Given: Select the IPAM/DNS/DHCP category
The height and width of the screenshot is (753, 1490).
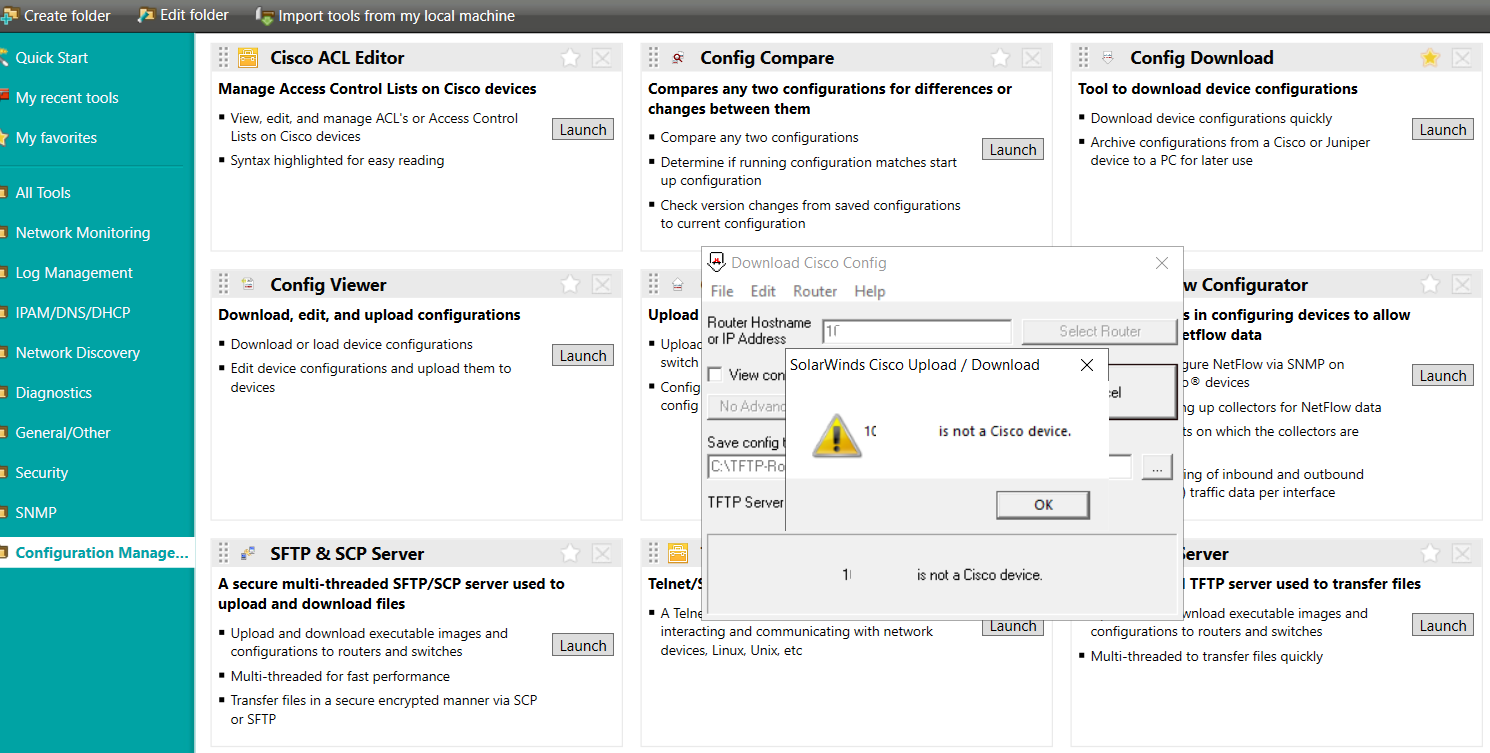Looking at the screenshot, I should (x=73, y=313).
